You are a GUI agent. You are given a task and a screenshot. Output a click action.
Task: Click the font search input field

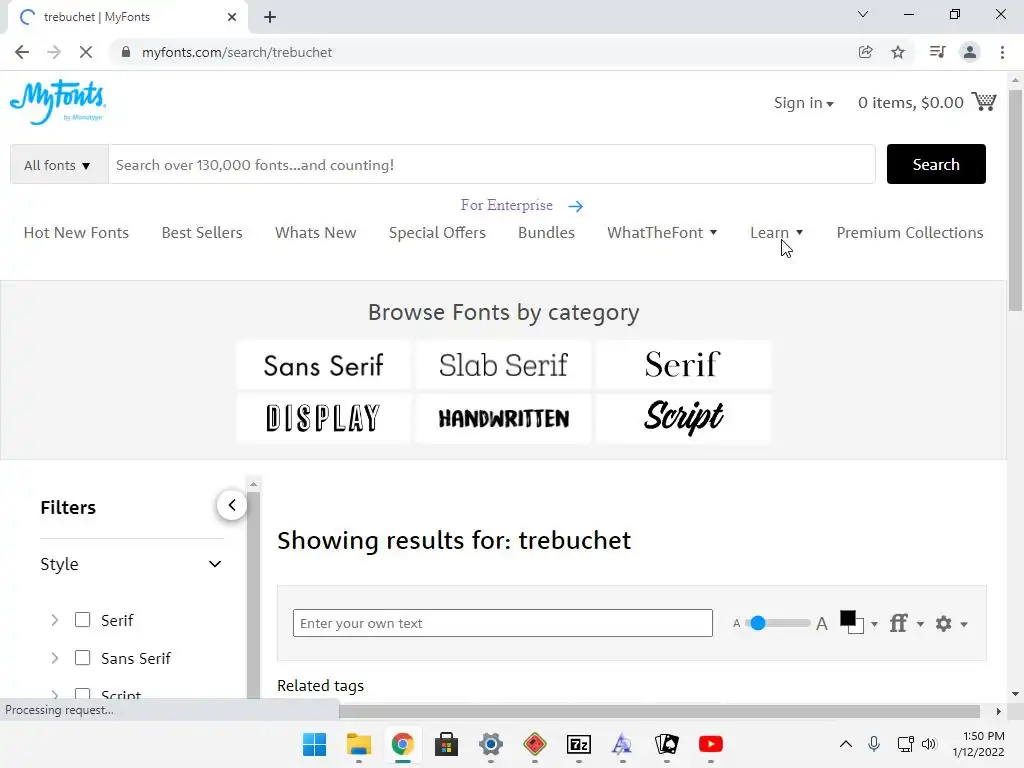(x=492, y=165)
